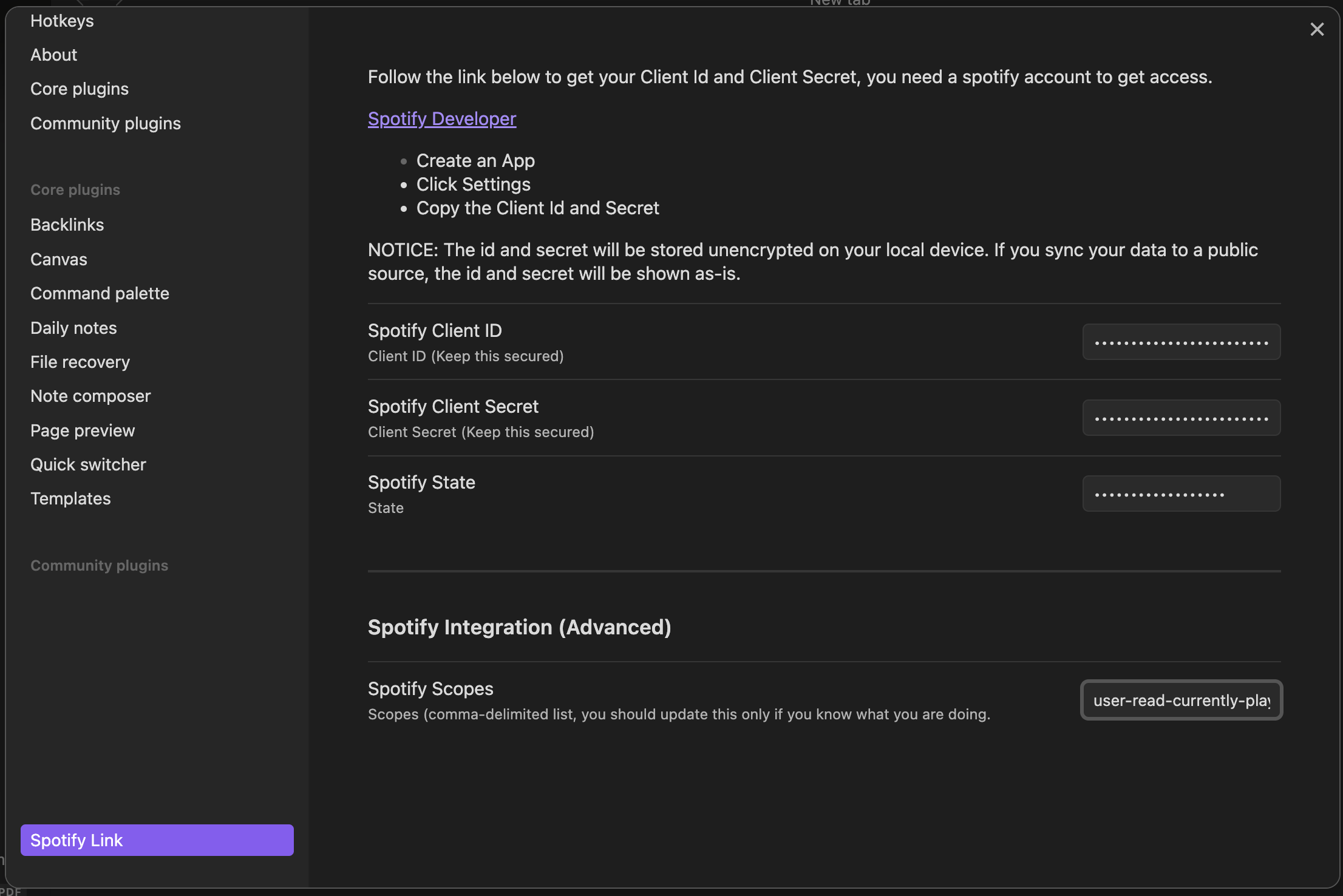Click the Spotify Client Secret field
Screen dimensions: 1343x896
pos(1181,418)
